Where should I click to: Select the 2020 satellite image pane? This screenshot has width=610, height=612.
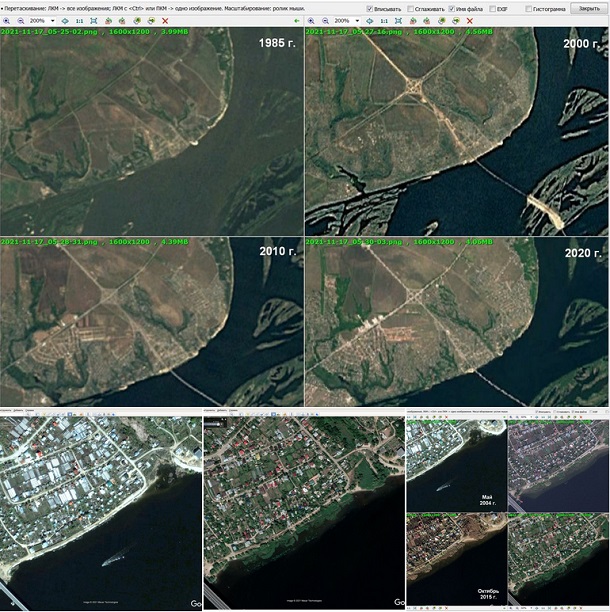457,322
